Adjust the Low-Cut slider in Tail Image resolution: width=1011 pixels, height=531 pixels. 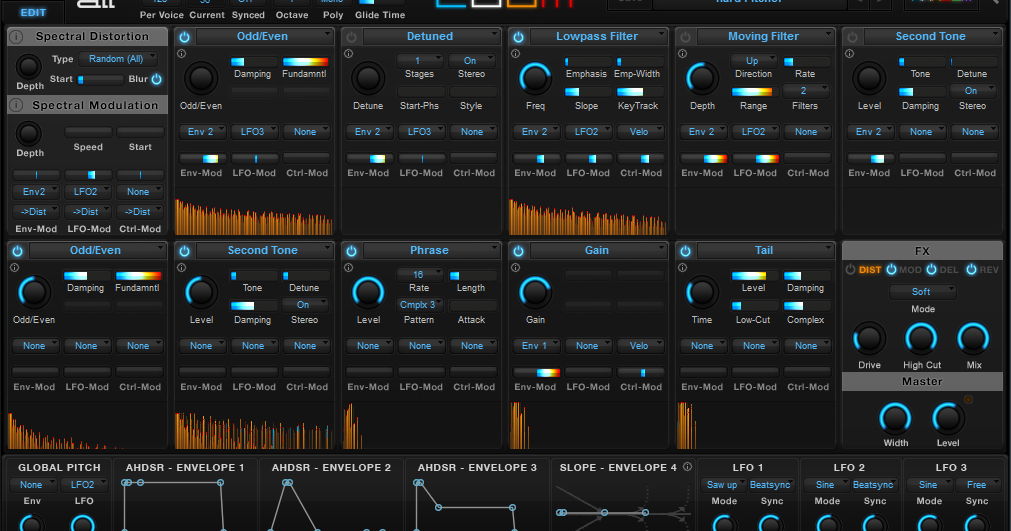[753, 306]
